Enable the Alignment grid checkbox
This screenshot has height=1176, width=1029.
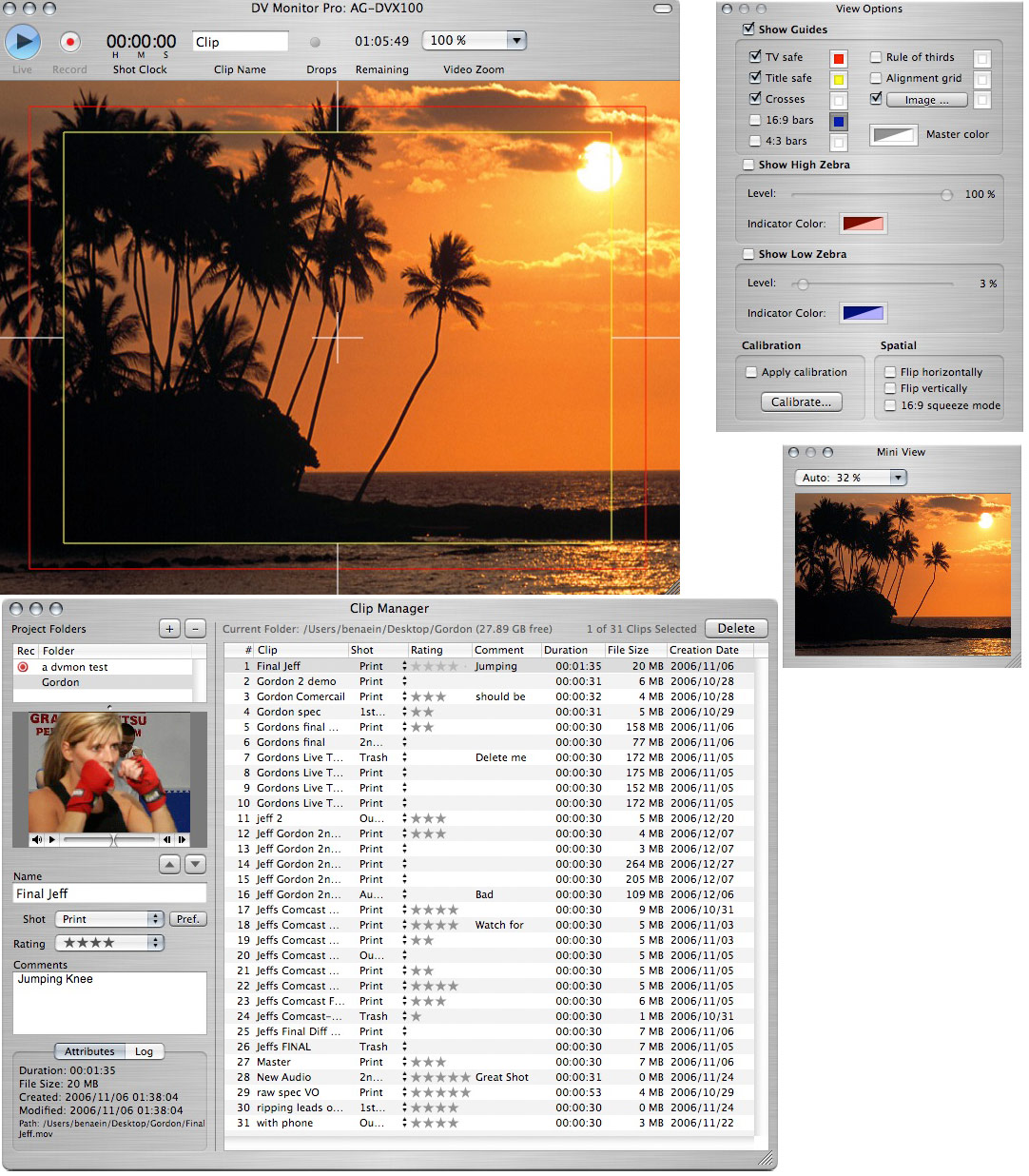click(x=876, y=78)
